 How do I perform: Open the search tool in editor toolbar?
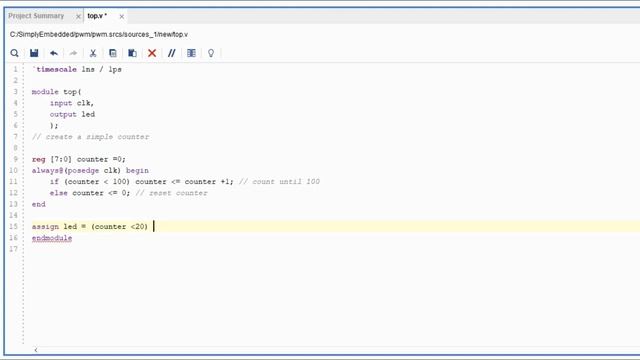point(14,53)
